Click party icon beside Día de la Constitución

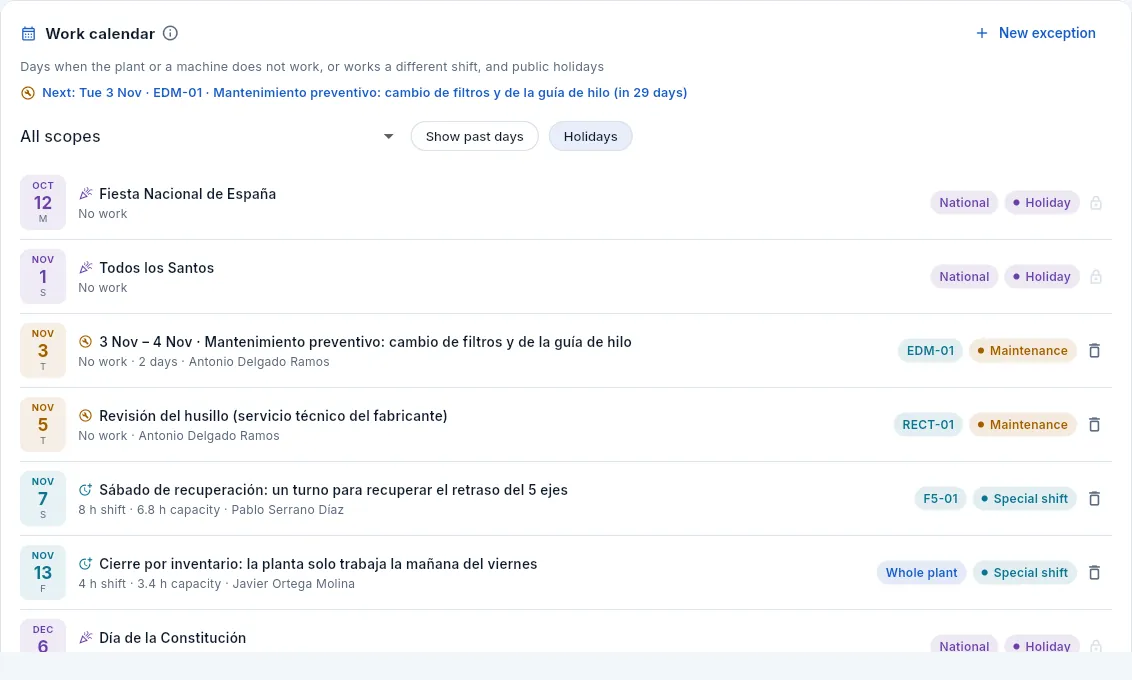coord(86,637)
